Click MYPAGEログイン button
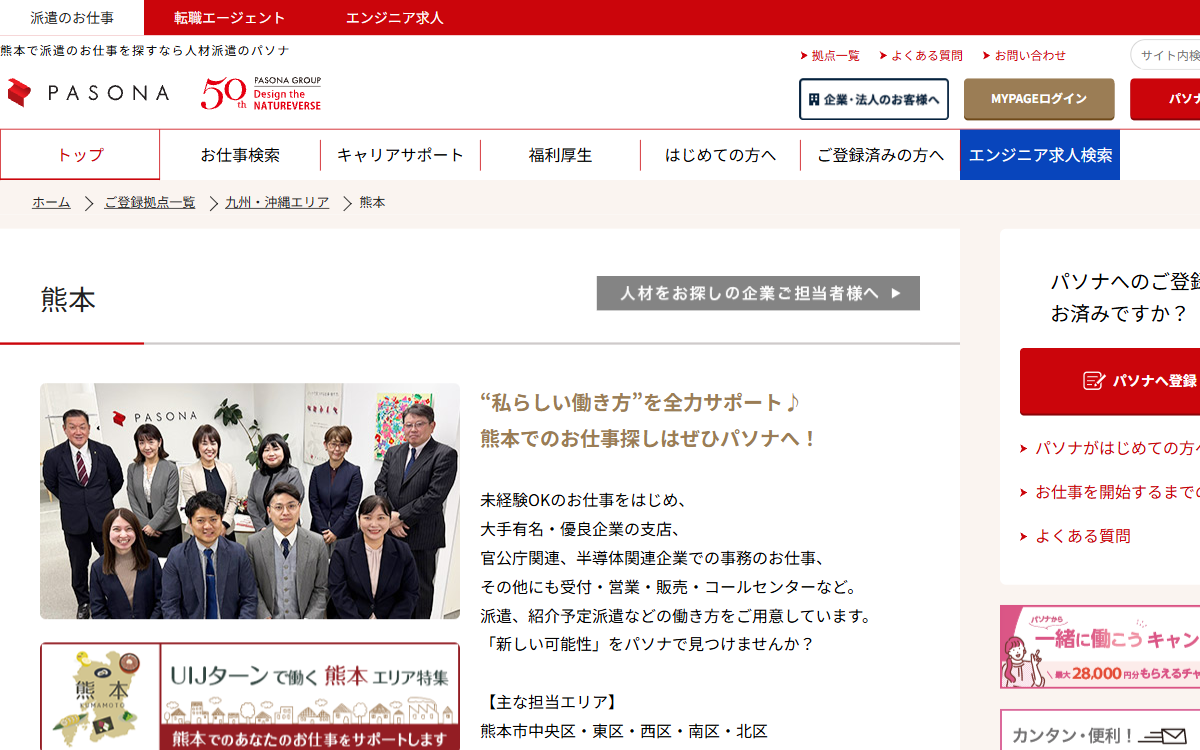Screen dimensions: 1200x750 (x=1039, y=99)
